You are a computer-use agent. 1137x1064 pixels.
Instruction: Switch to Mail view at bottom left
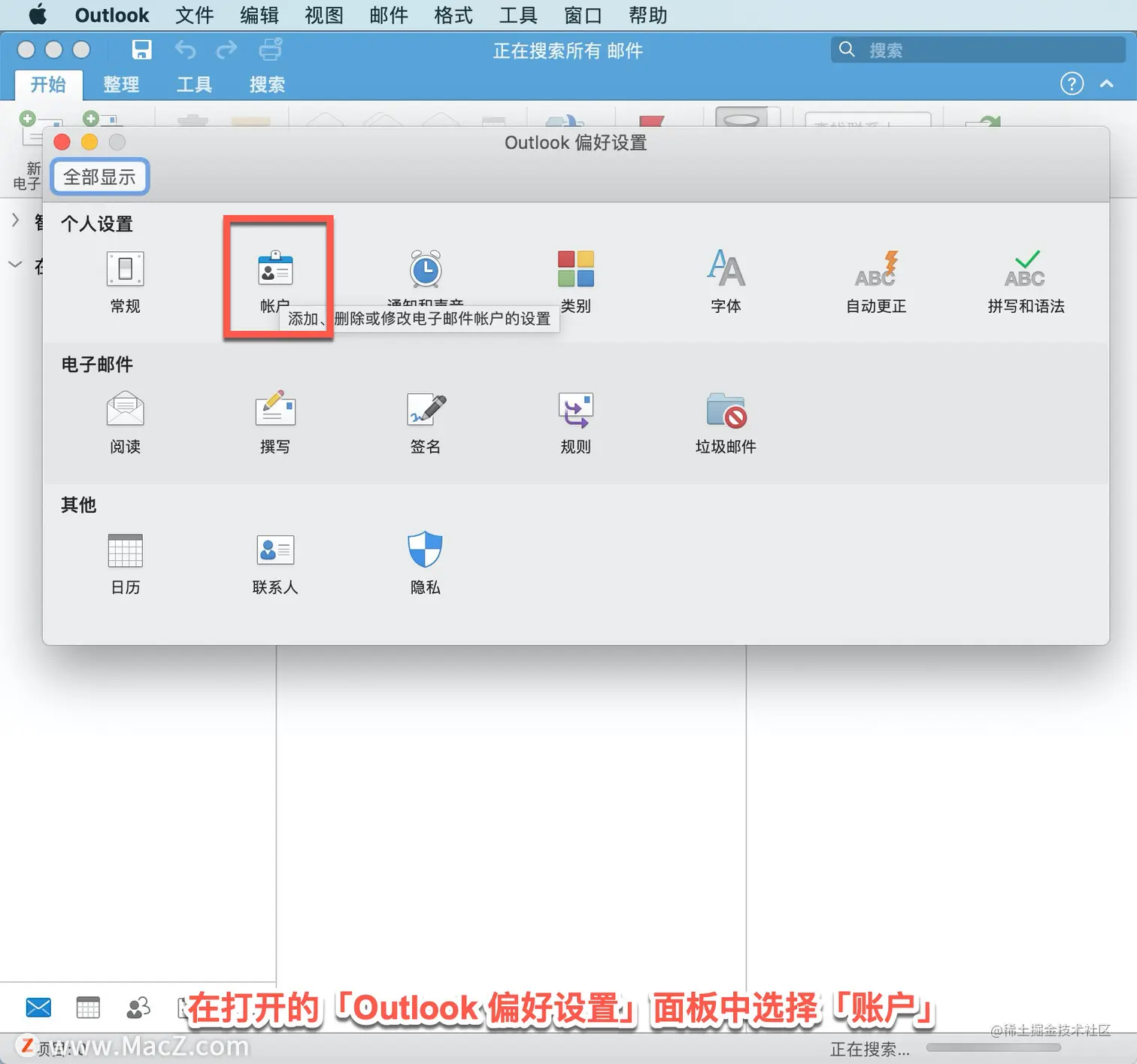point(38,1008)
